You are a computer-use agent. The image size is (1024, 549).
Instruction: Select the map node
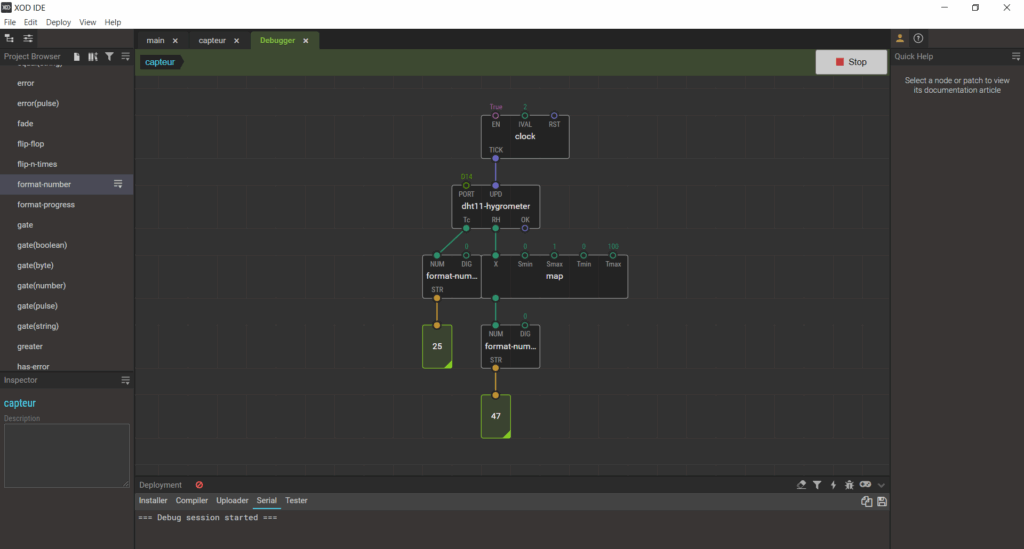(x=554, y=276)
